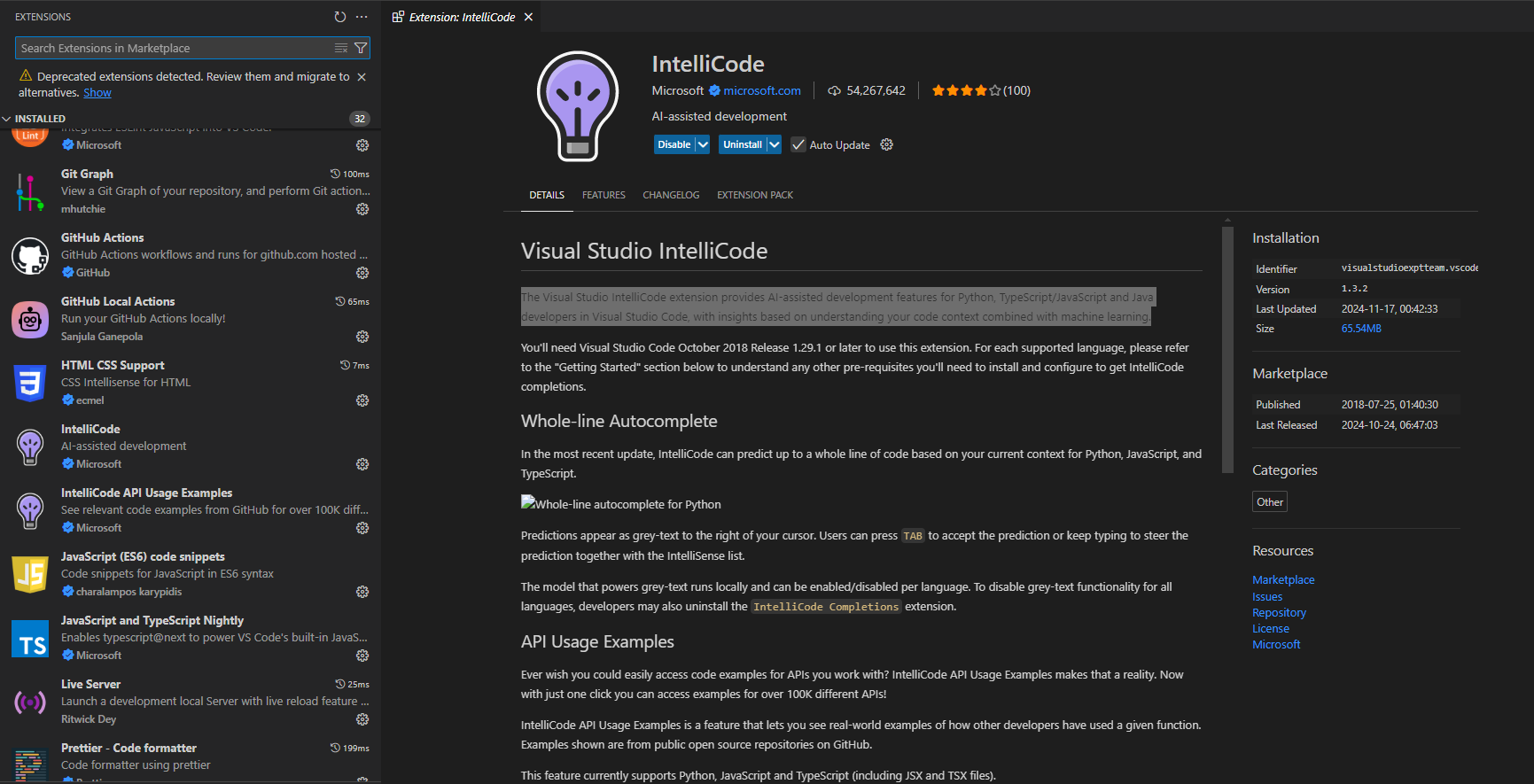The image size is (1534, 784).
Task: Select the Extension: IntelliCode editor tab
Action: click(x=463, y=17)
